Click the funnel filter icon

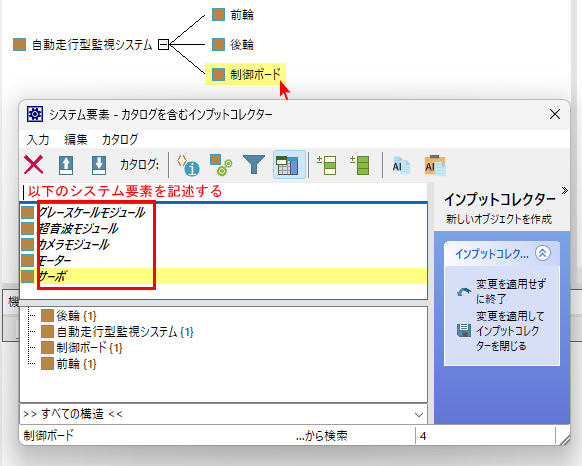coord(254,165)
